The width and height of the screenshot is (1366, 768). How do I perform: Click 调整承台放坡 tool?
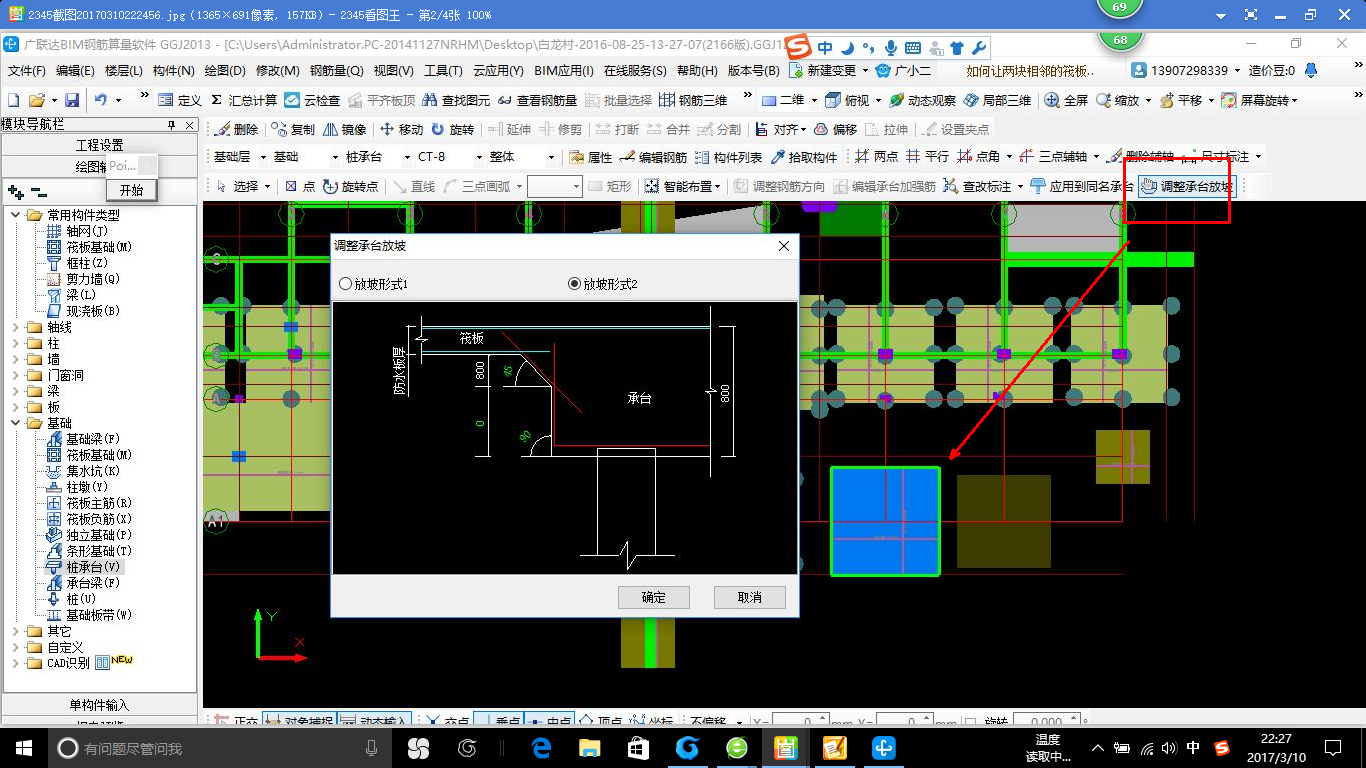point(1187,186)
